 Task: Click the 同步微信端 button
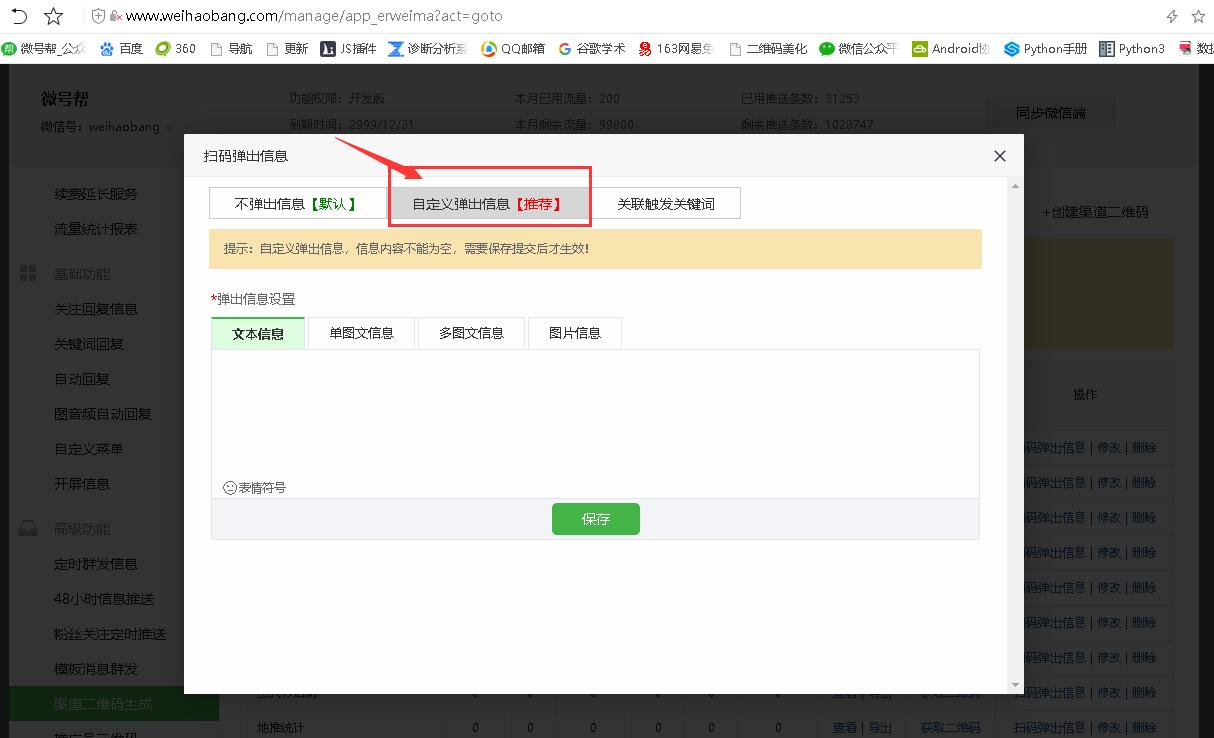1050,113
